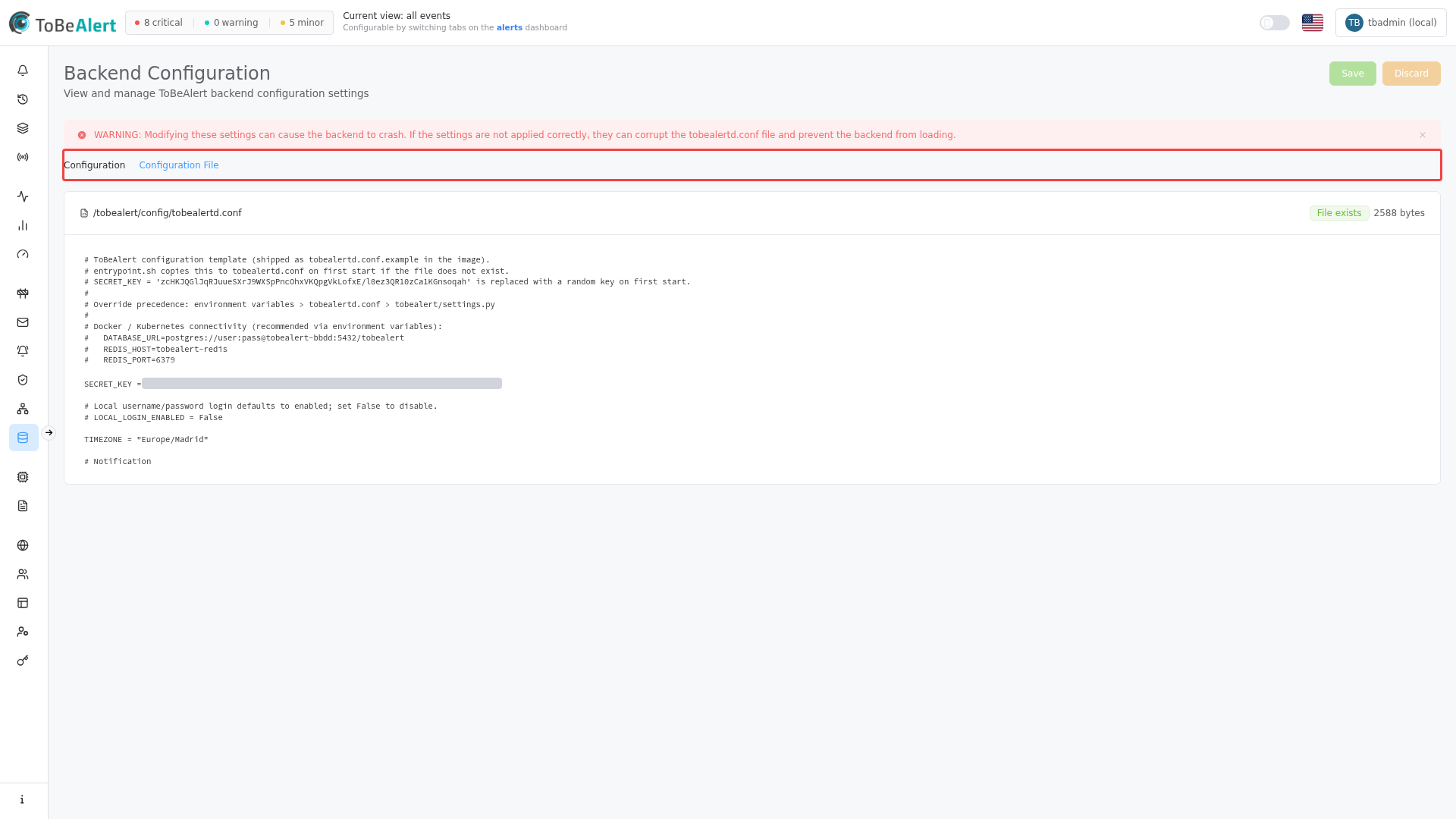Viewport: 1456px width, 819px height.
Task: Open the history clock sidebar icon
Action: pyautogui.click(x=23, y=99)
